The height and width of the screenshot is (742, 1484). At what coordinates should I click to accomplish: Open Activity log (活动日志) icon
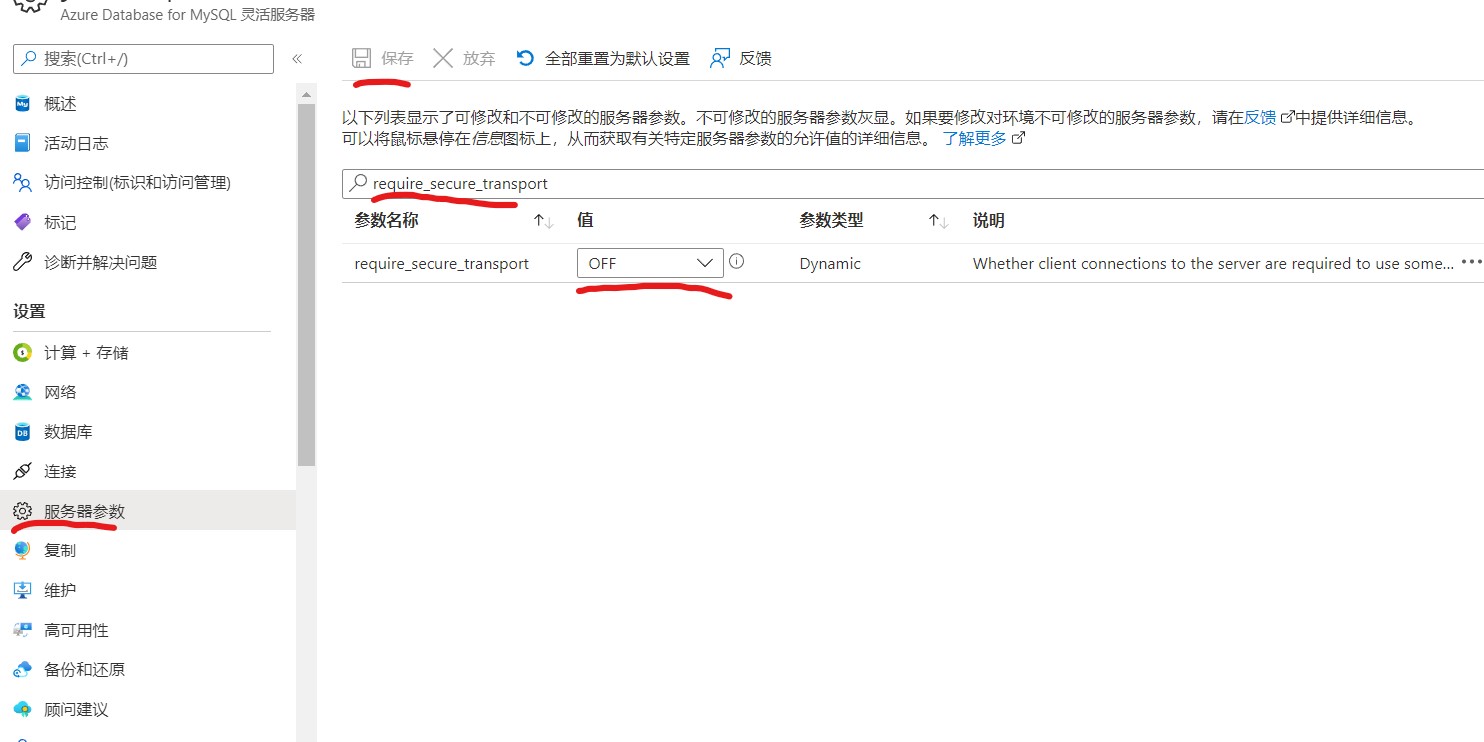coord(22,143)
